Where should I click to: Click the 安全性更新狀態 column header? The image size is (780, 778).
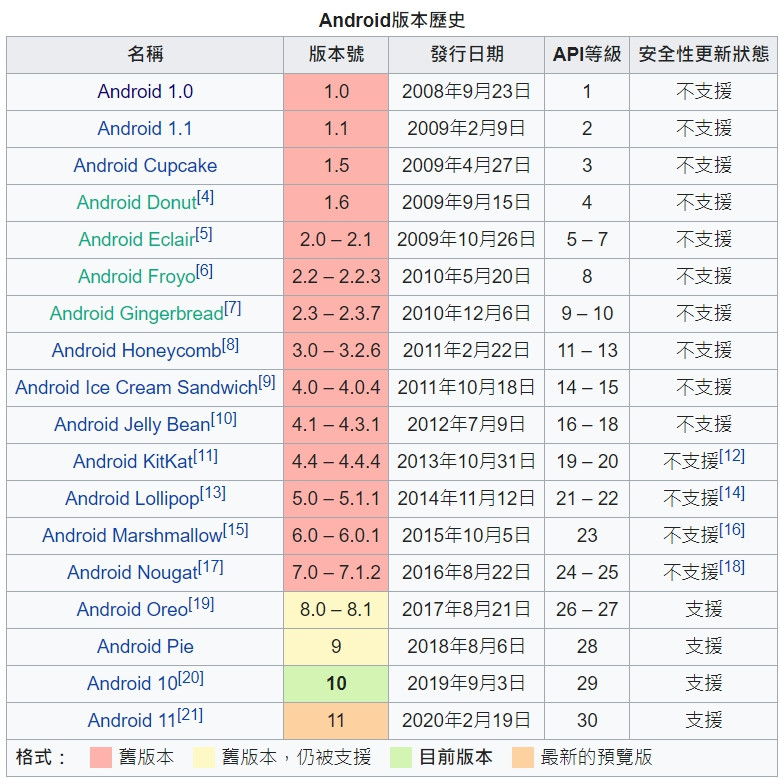(703, 55)
